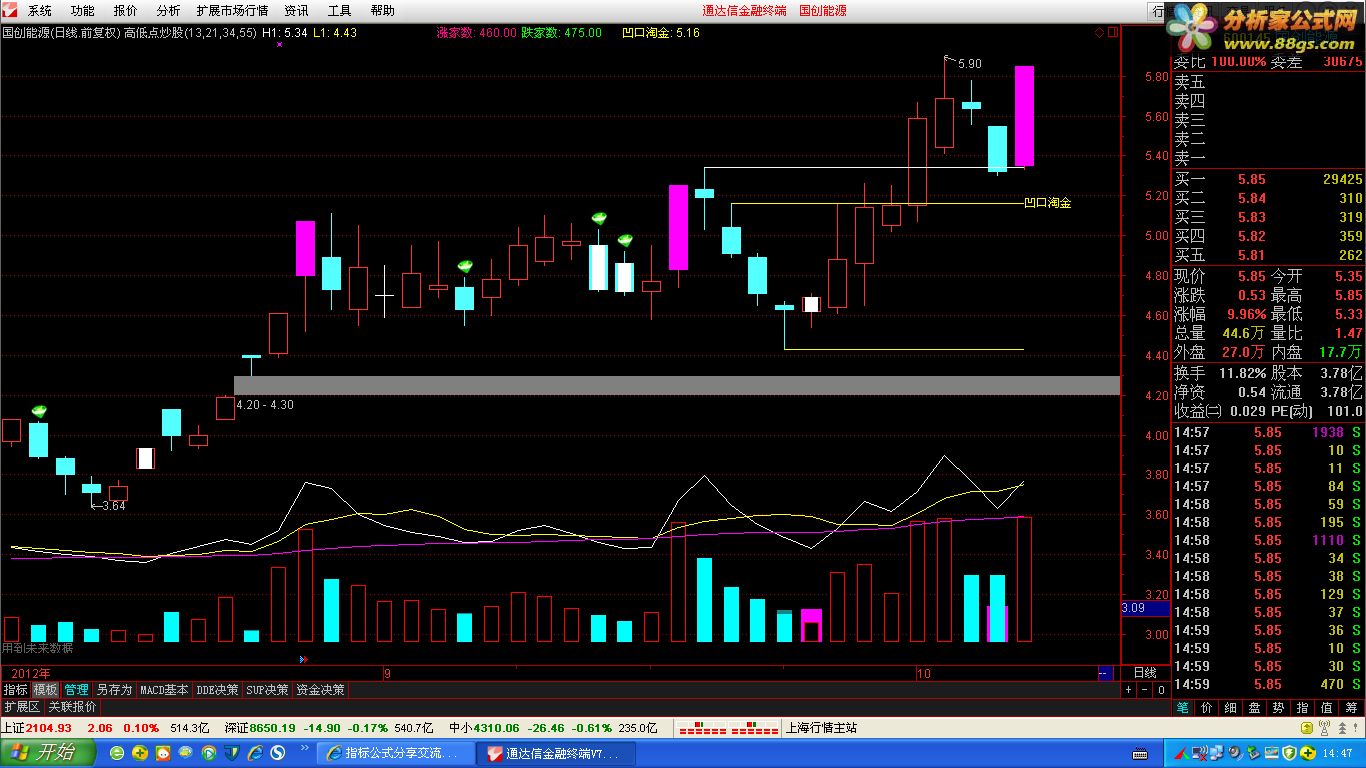The width and height of the screenshot is (1366, 768).
Task: Select the 细 tab in quote panel
Action: pos(1230,706)
